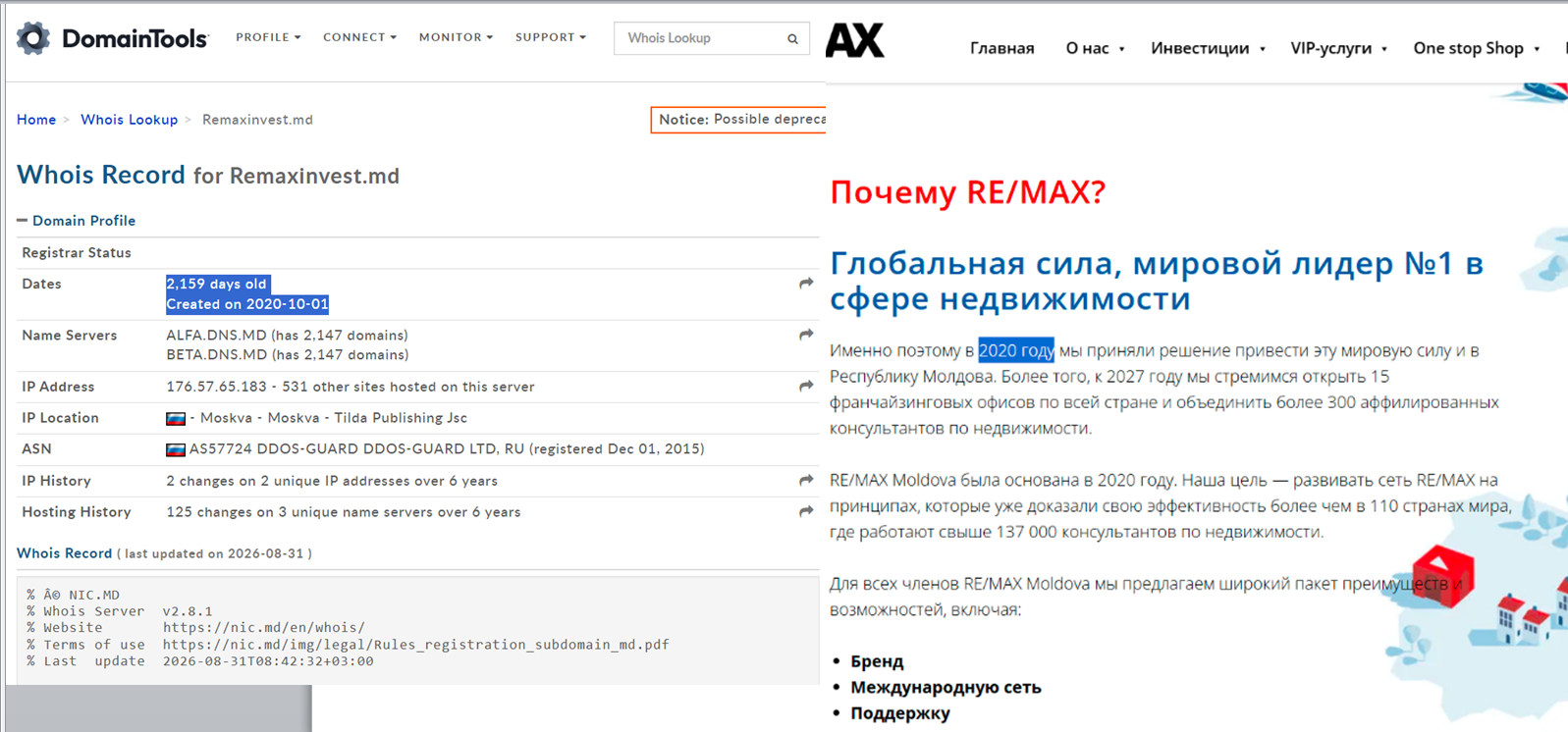1568x732 pixels.
Task: Click the Russian flag in the ASN row
Action: click(x=176, y=450)
